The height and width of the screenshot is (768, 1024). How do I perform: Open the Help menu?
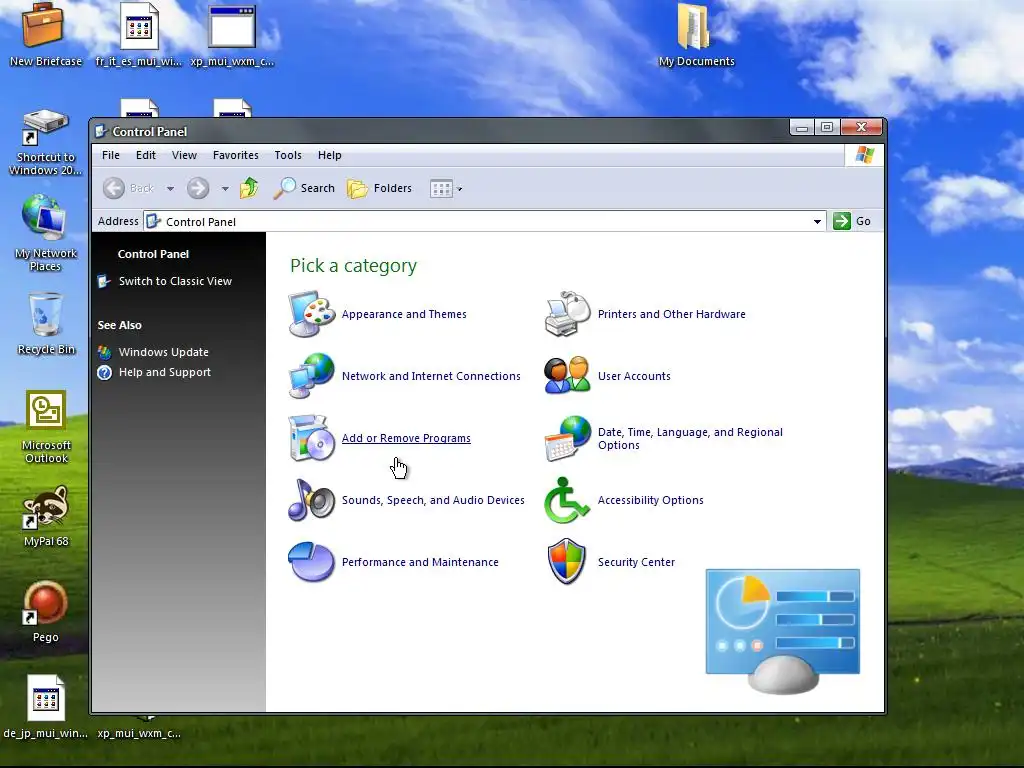pyautogui.click(x=330, y=155)
